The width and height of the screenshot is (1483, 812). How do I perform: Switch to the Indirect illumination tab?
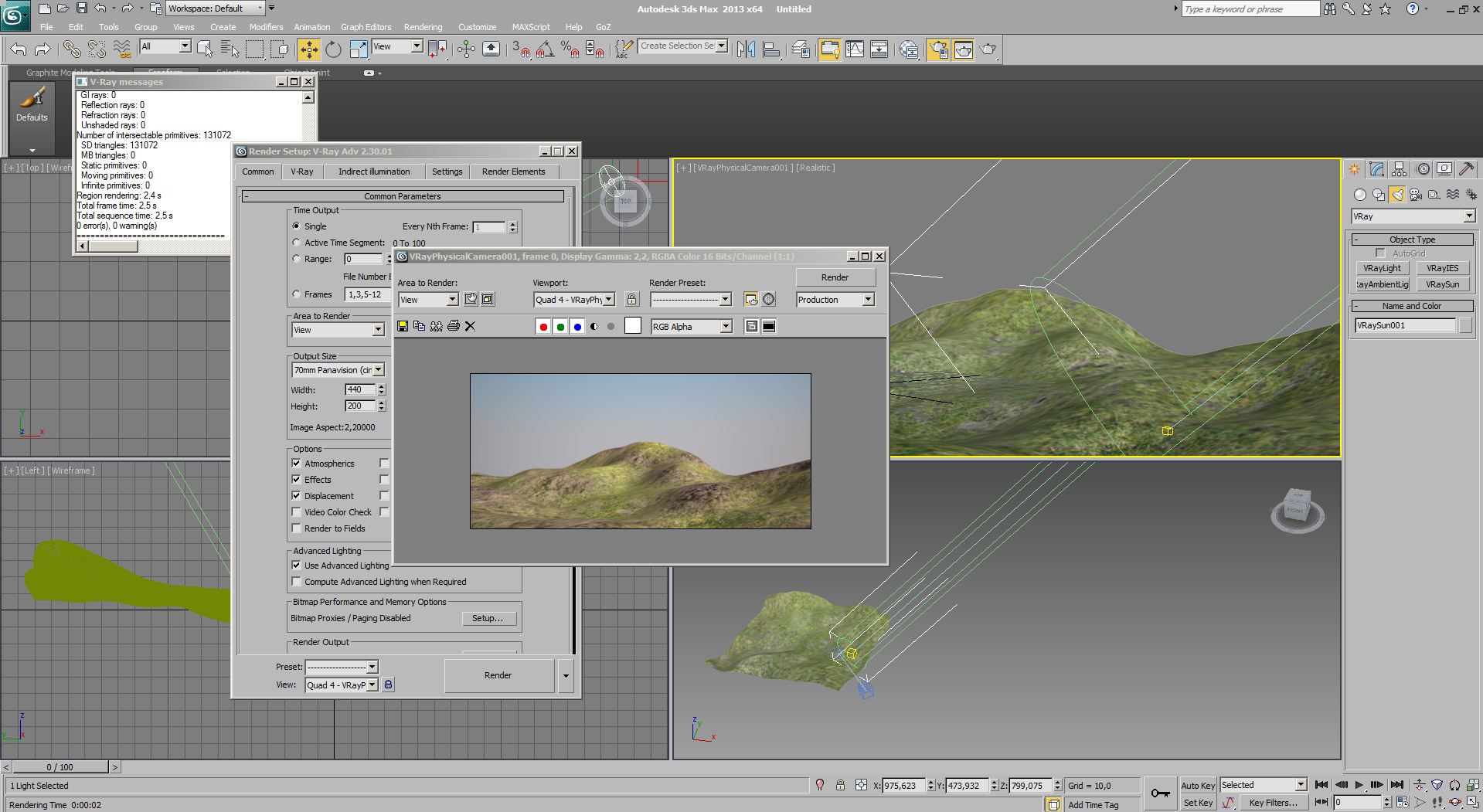click(374, 172)
